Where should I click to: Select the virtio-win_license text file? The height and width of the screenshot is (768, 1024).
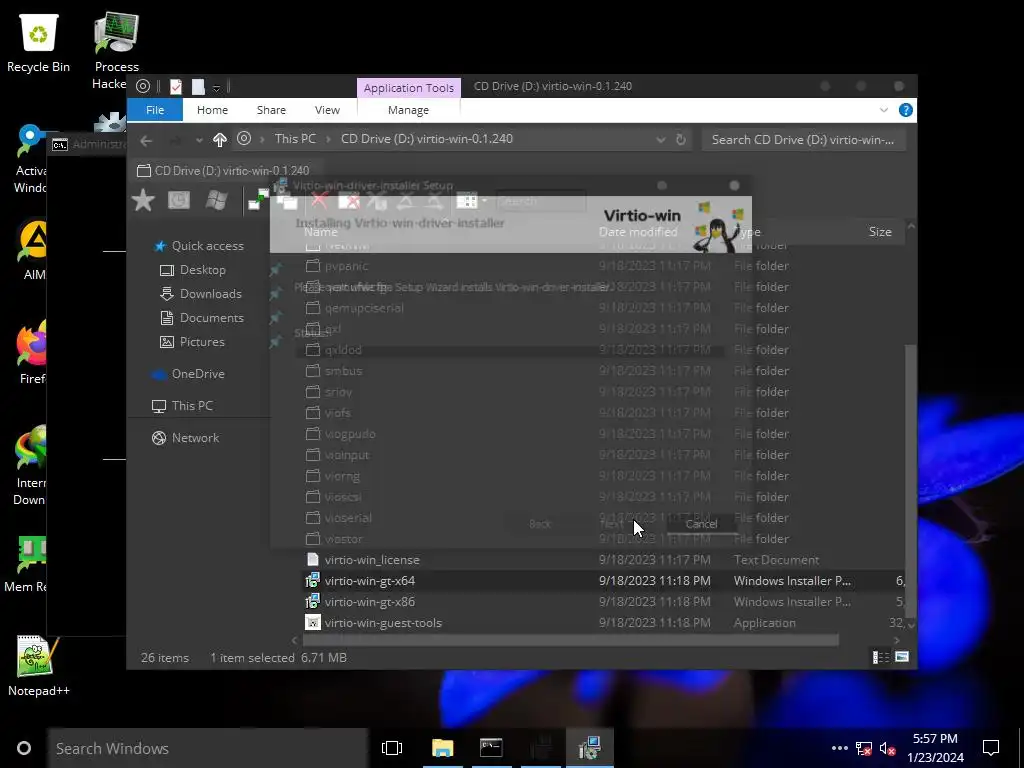372,560
